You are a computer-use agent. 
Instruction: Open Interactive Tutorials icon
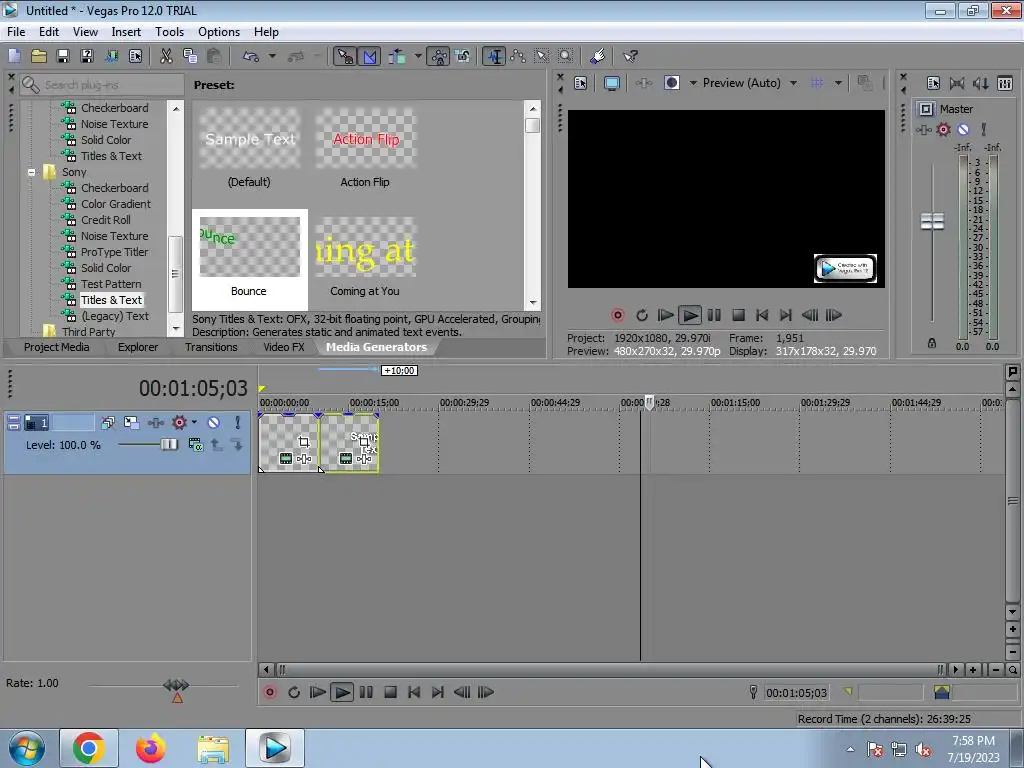point(597,56)
